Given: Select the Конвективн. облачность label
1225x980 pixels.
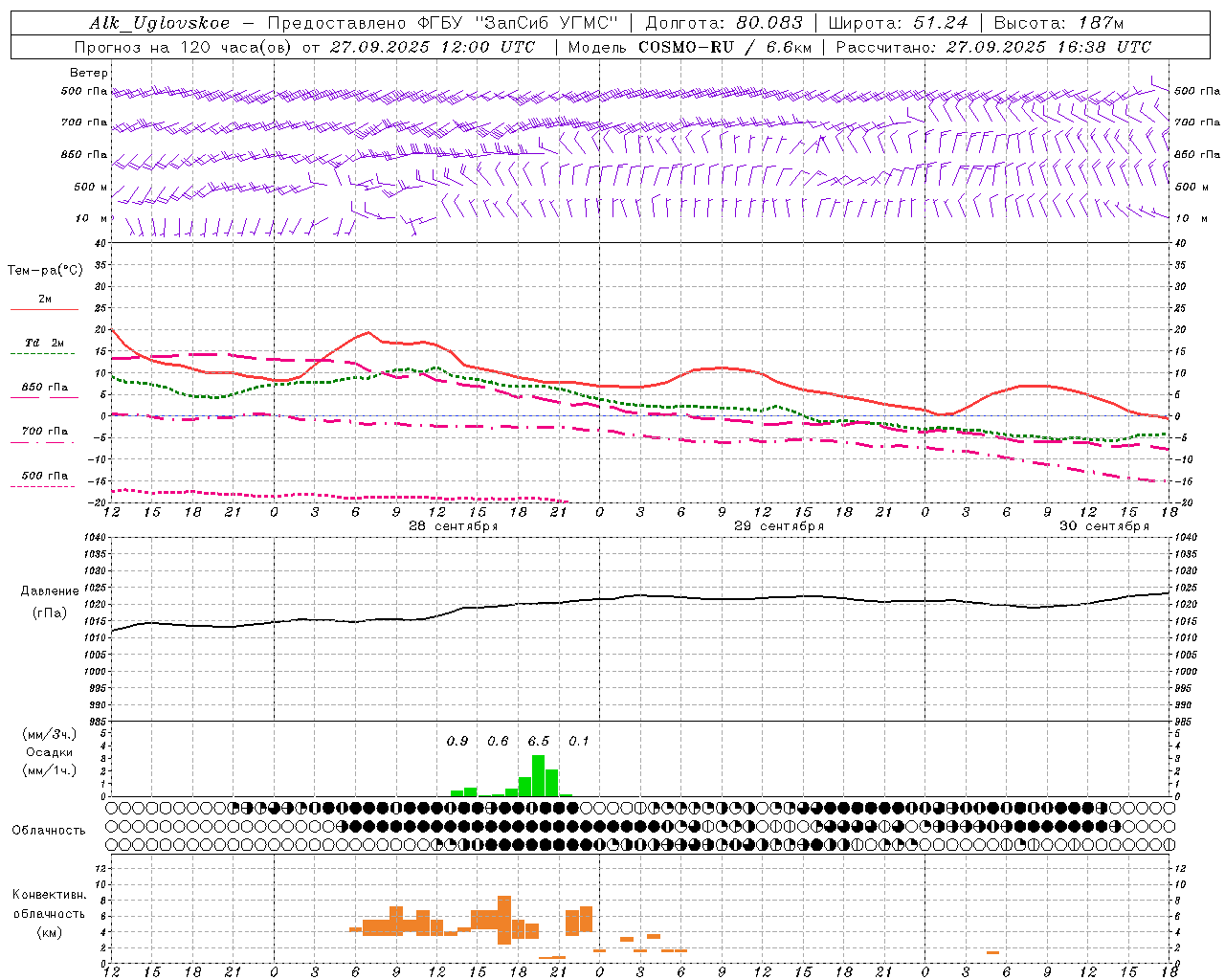Looking at the screenshot, I should 49,903.
